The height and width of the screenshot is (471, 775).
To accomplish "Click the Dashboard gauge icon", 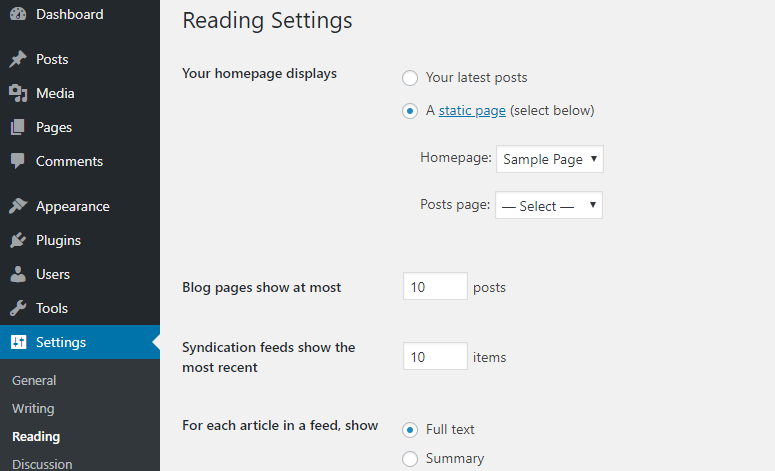I will point(18,14).
